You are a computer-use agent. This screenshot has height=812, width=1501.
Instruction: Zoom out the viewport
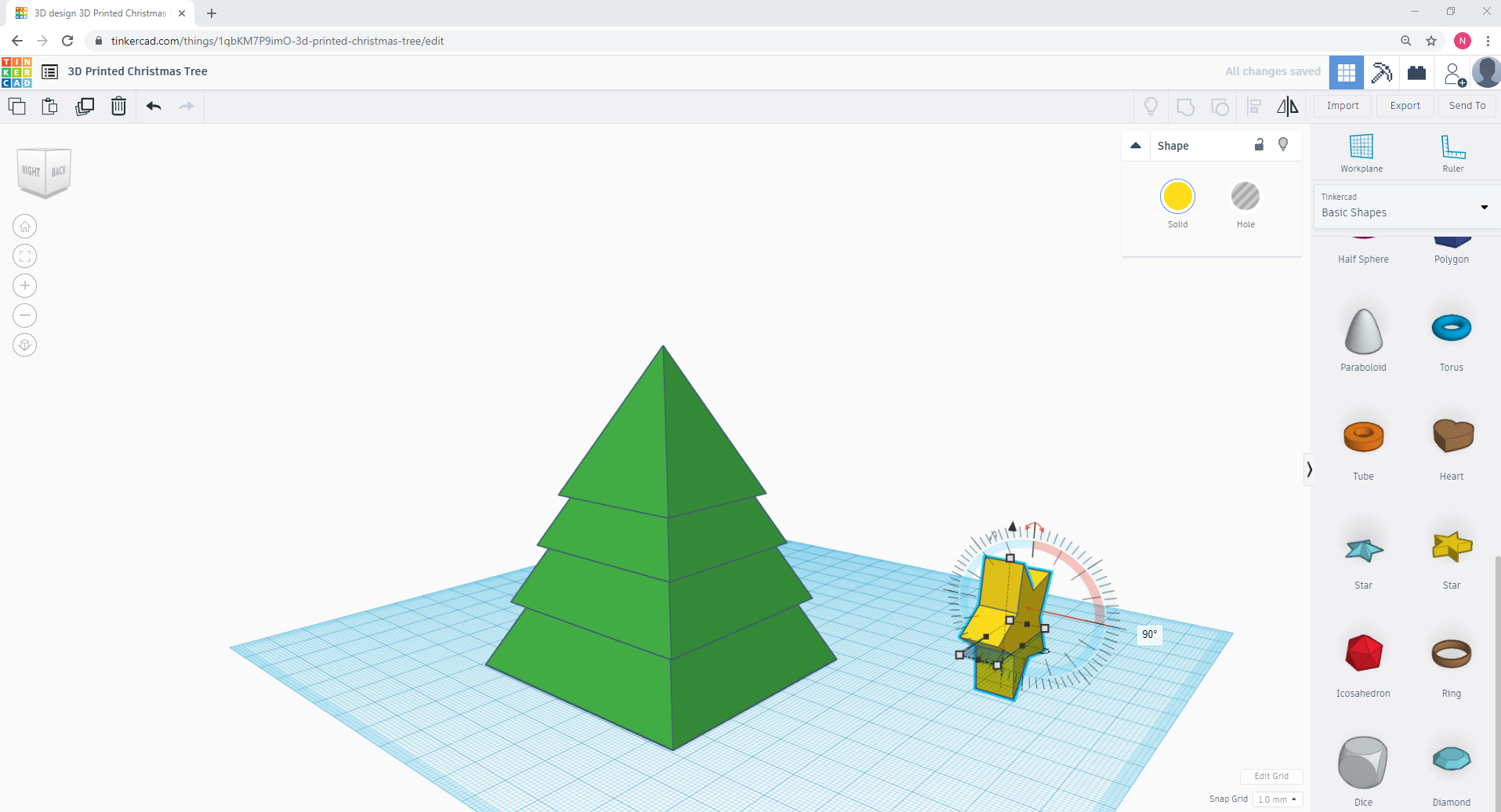(x=25, y=316)
